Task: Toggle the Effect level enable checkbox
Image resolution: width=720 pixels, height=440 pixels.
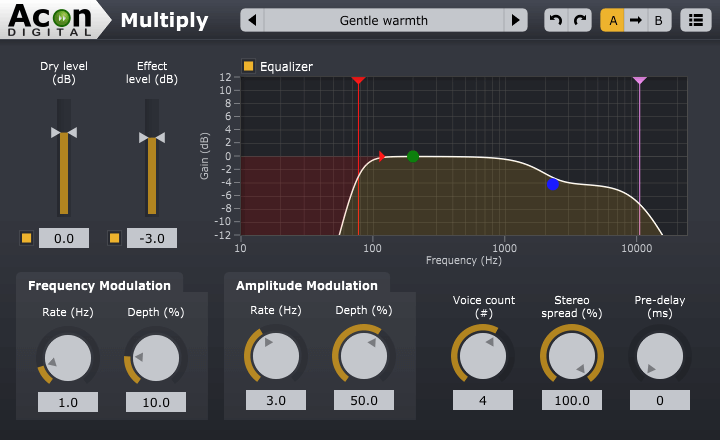Action: point(114,238)
